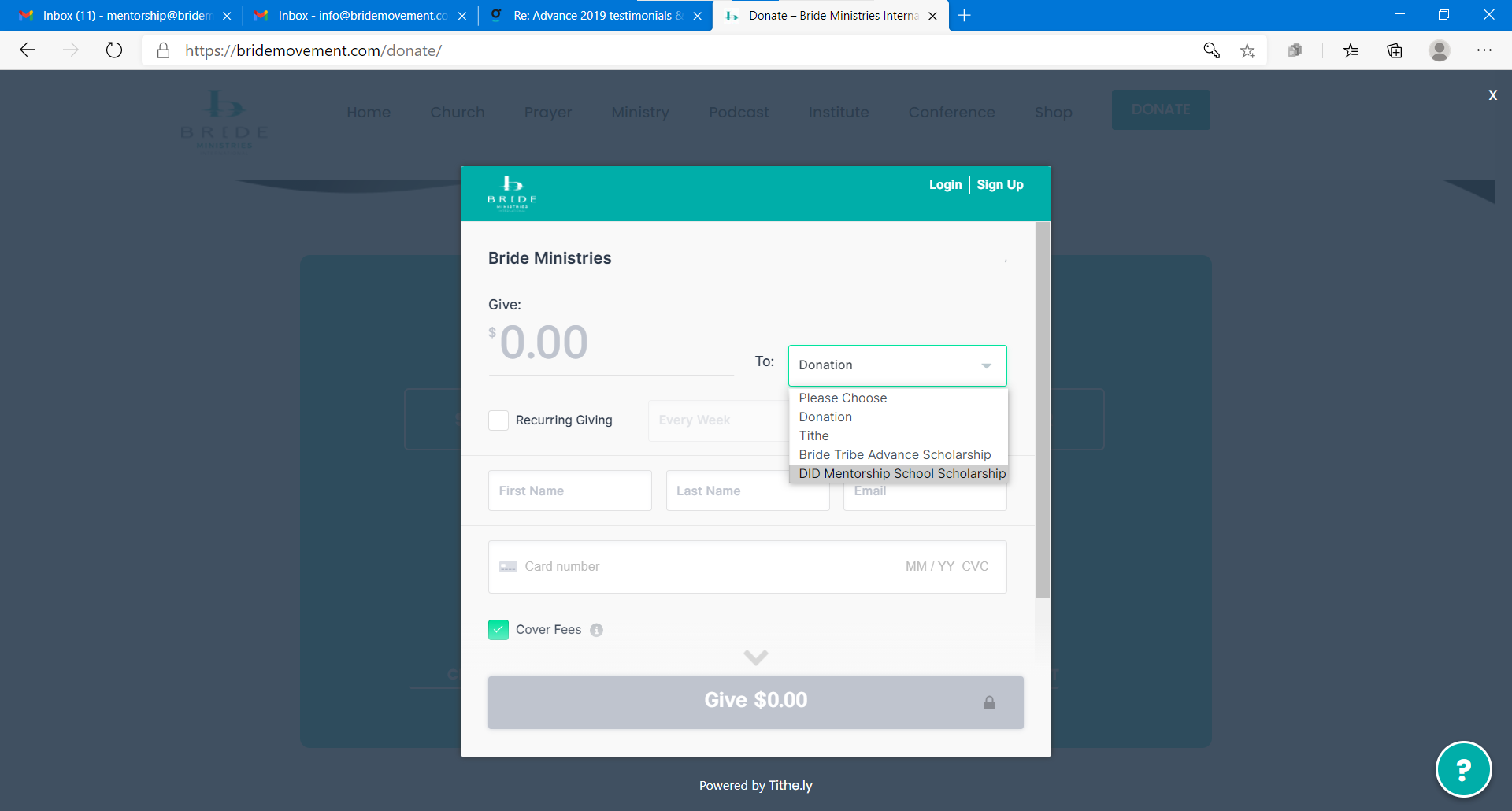Image resolution: width=1512 pixels, height=811 pixels.
Task: Open the browser Settings and more menu
Action: (x=1484, y=50)
